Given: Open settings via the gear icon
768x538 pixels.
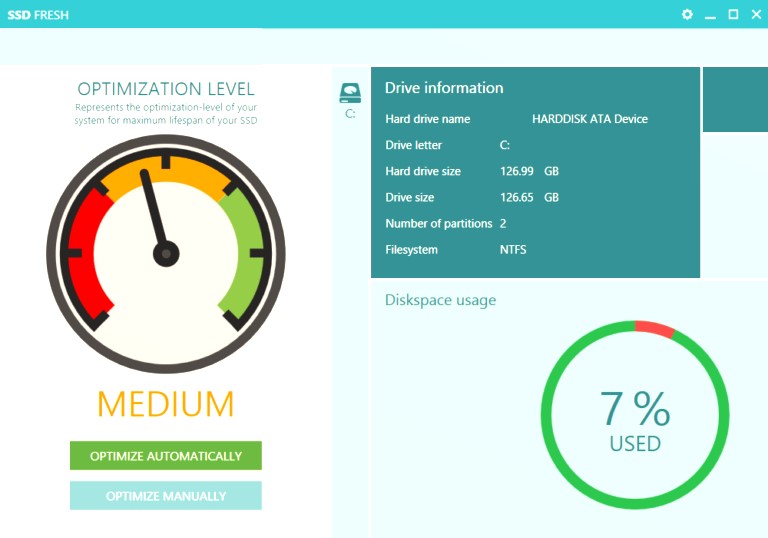Looking at the screenshot, I should [x=687, y=14].
